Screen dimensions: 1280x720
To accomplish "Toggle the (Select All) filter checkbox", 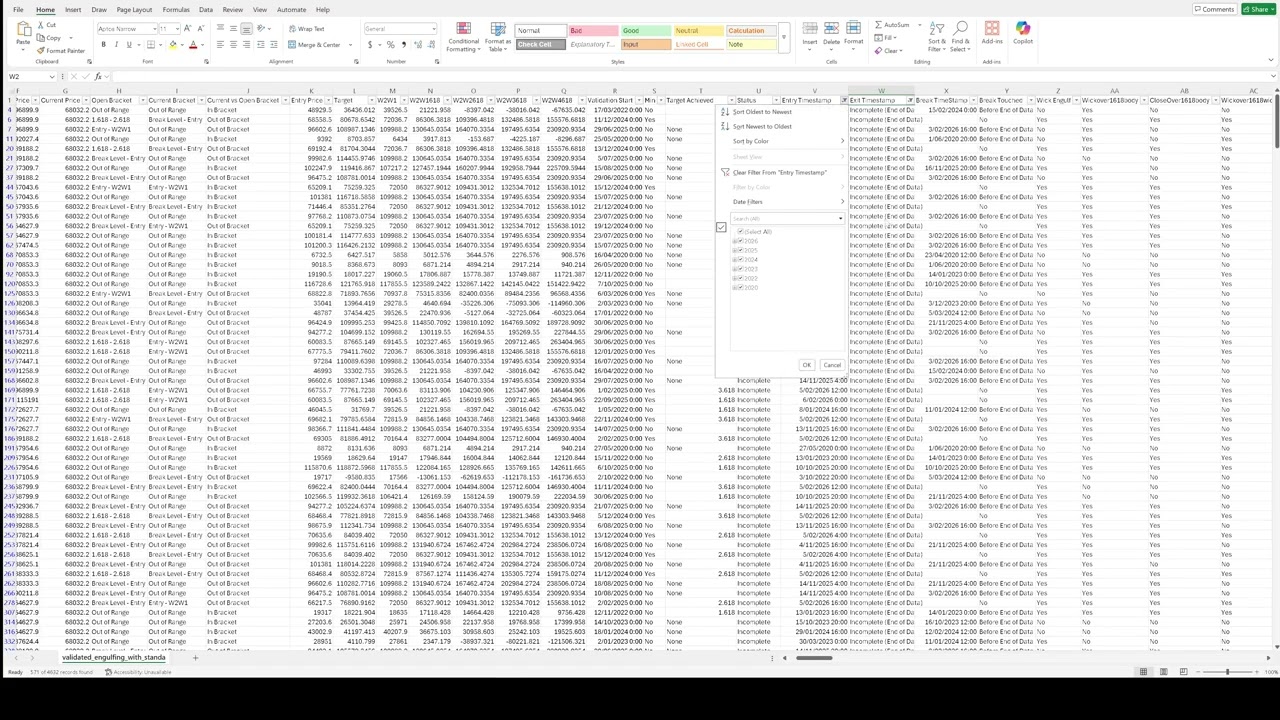I will tap(740, 232).
